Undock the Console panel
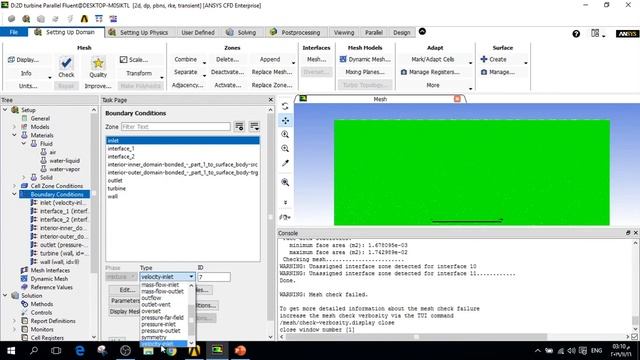This screenshot has height=360, width=640. pos(628,233)
